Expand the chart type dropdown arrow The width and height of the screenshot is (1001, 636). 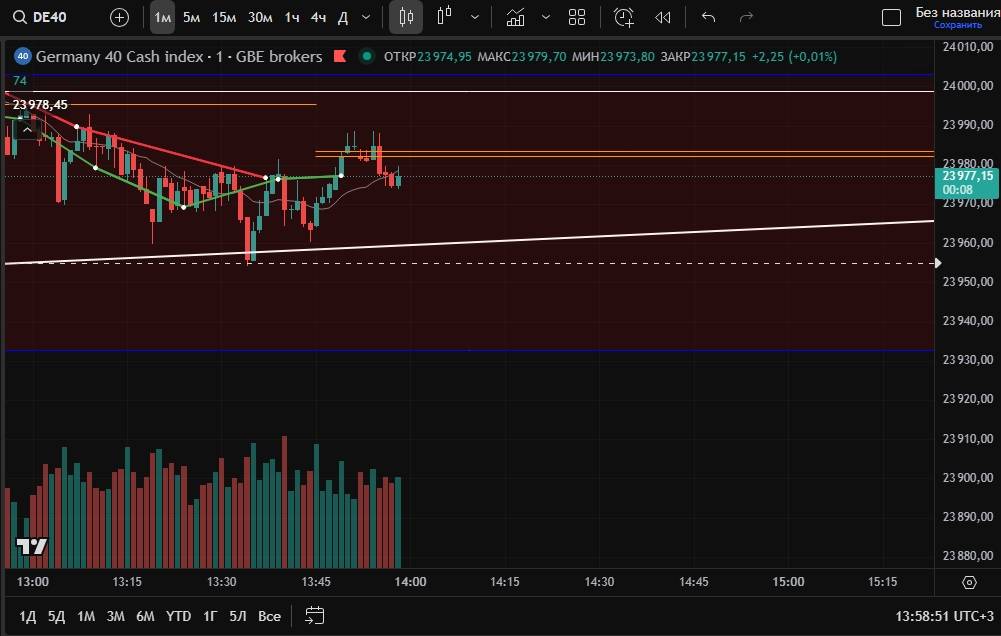click(475, 17)
